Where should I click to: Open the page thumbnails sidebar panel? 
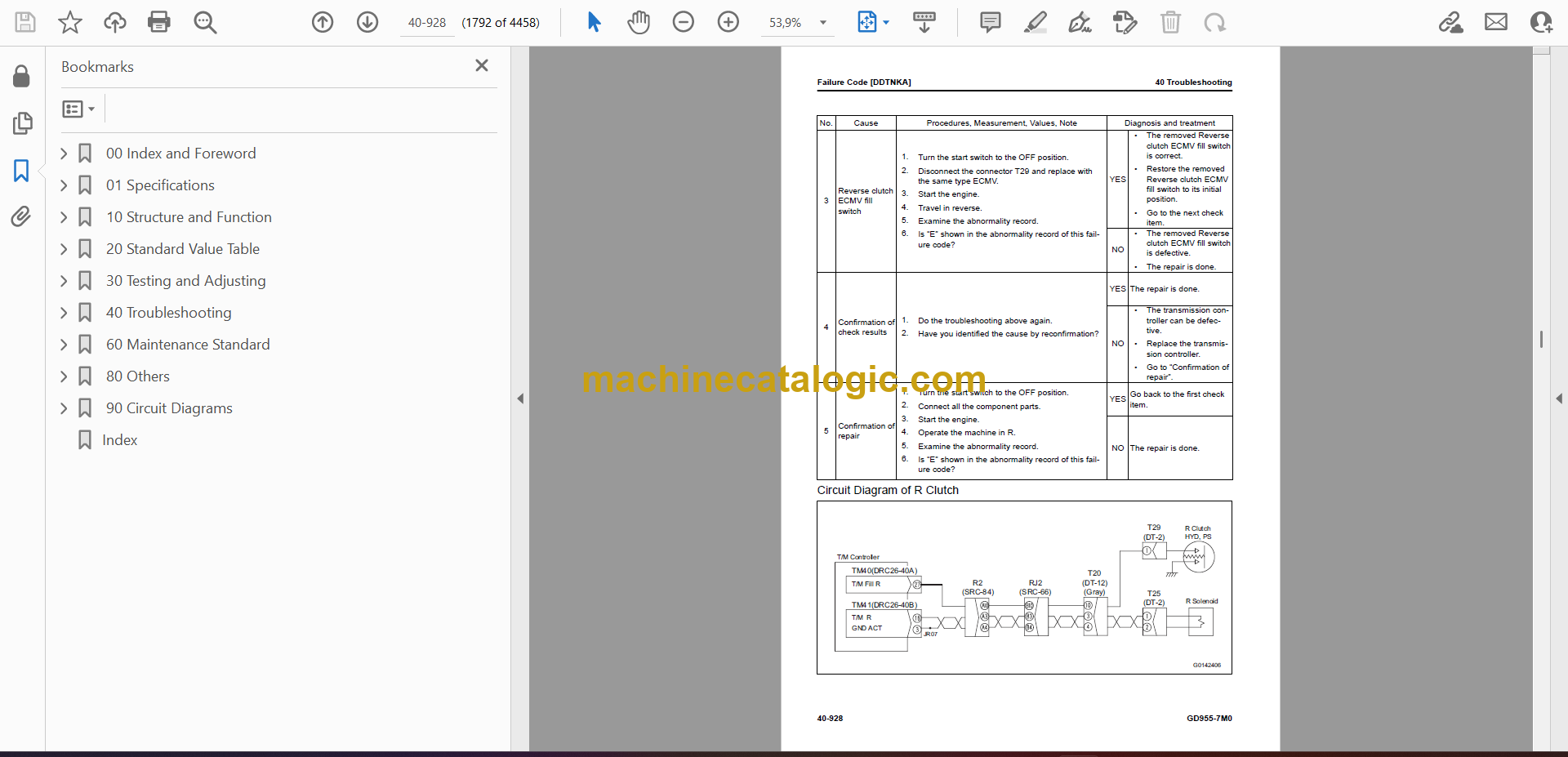tap(22, 123)
